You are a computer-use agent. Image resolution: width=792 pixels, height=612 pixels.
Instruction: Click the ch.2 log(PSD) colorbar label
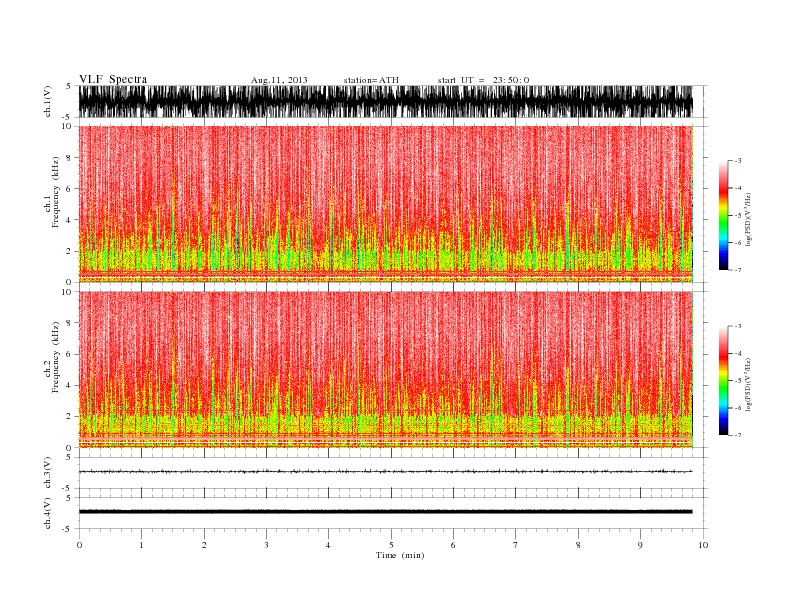click(749, 384)
